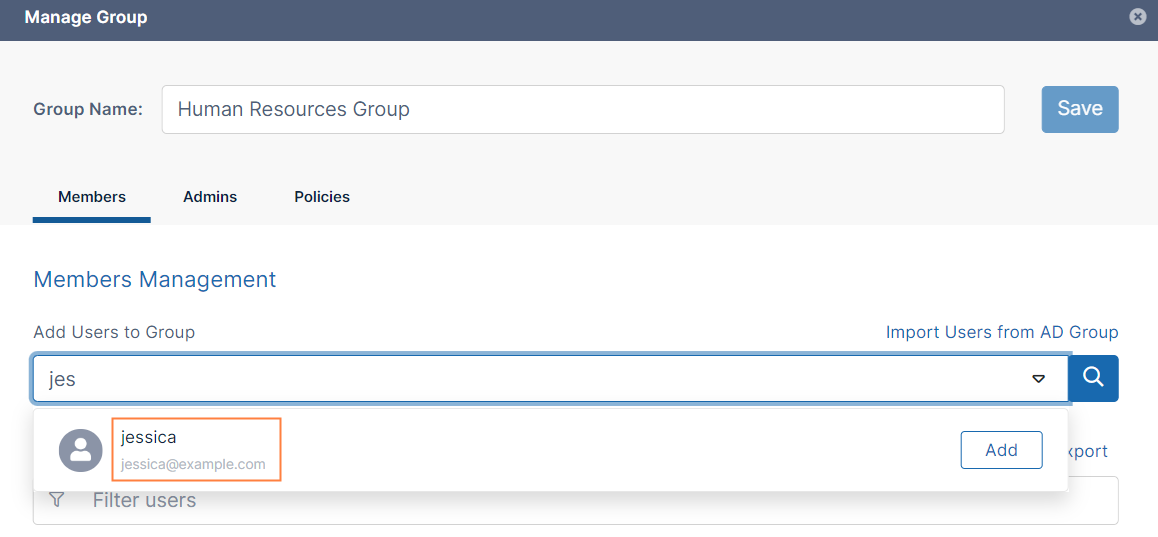Switch to the Members tab
The image size is (1158, 537).
tap(92, 197)
